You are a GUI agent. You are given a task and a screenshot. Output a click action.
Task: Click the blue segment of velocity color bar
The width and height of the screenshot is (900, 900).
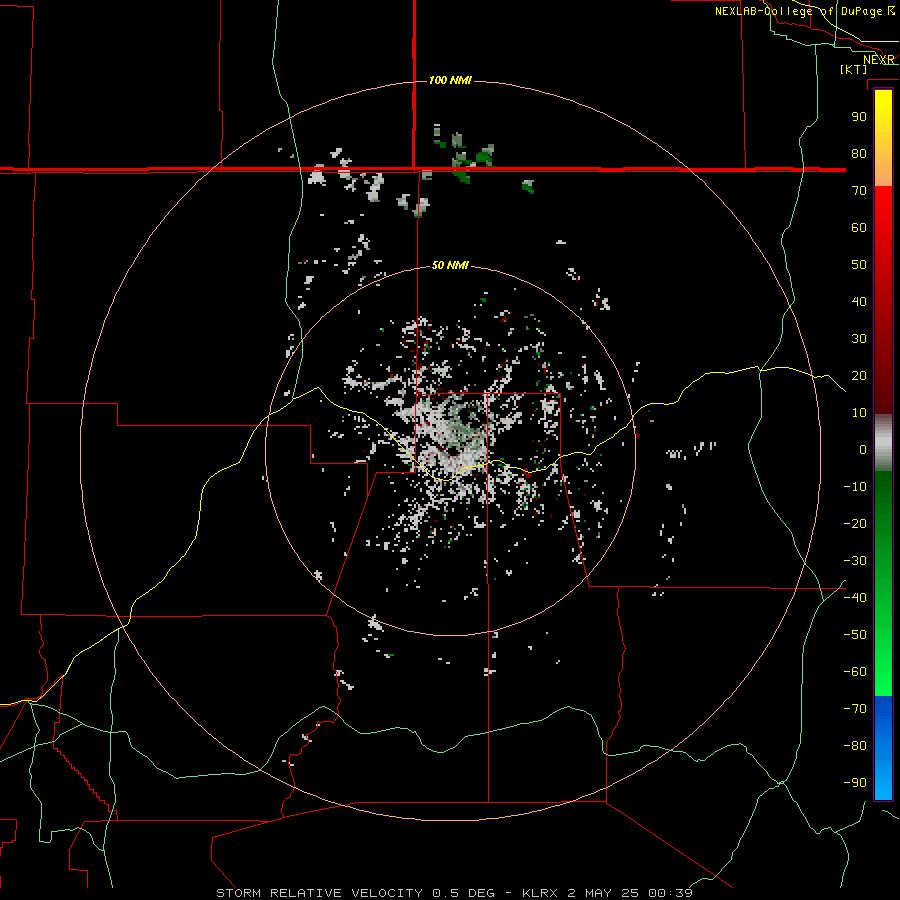click(x=883, y=748)
